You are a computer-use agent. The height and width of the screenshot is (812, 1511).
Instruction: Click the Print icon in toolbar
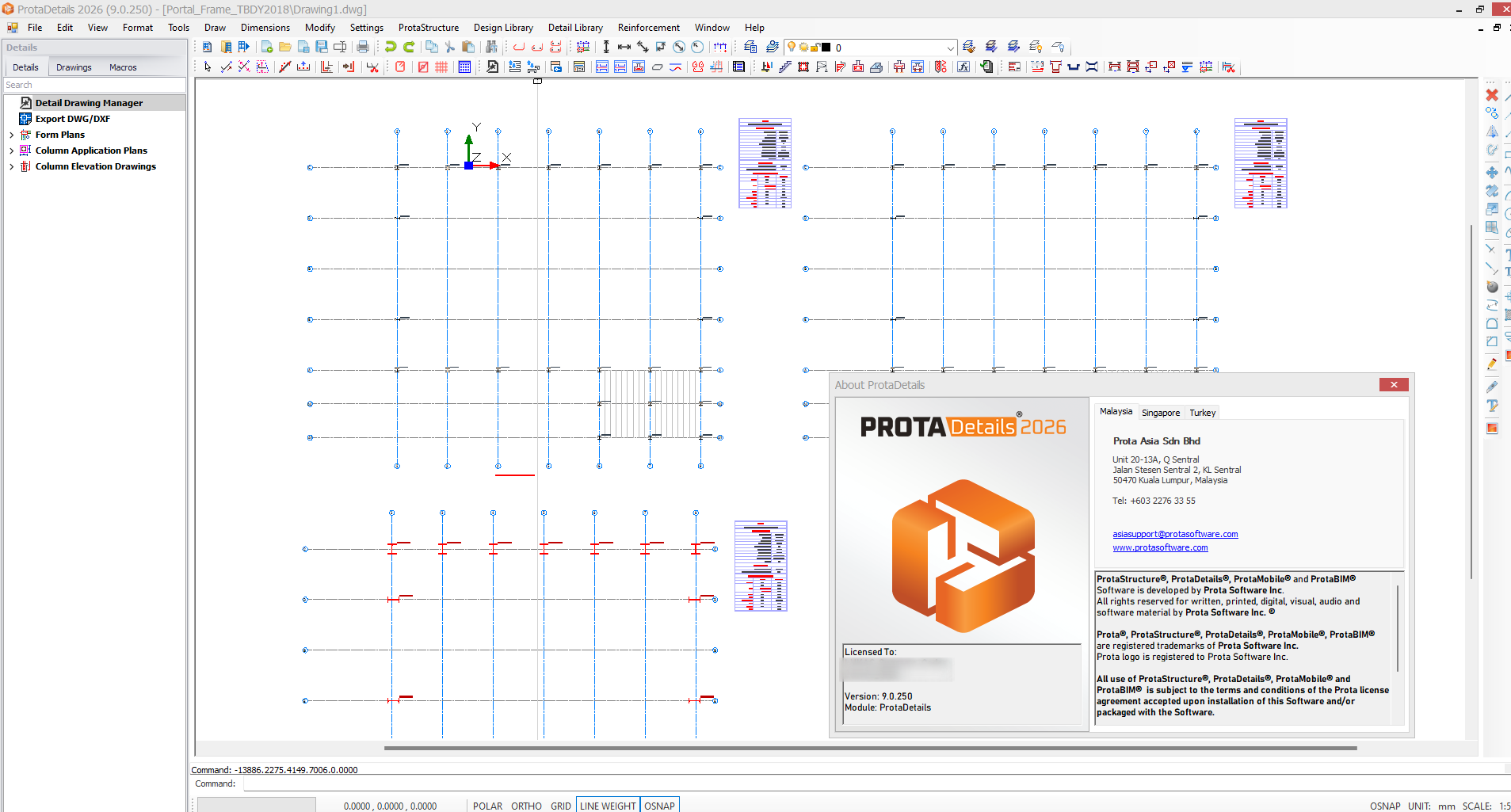[363, 47]
